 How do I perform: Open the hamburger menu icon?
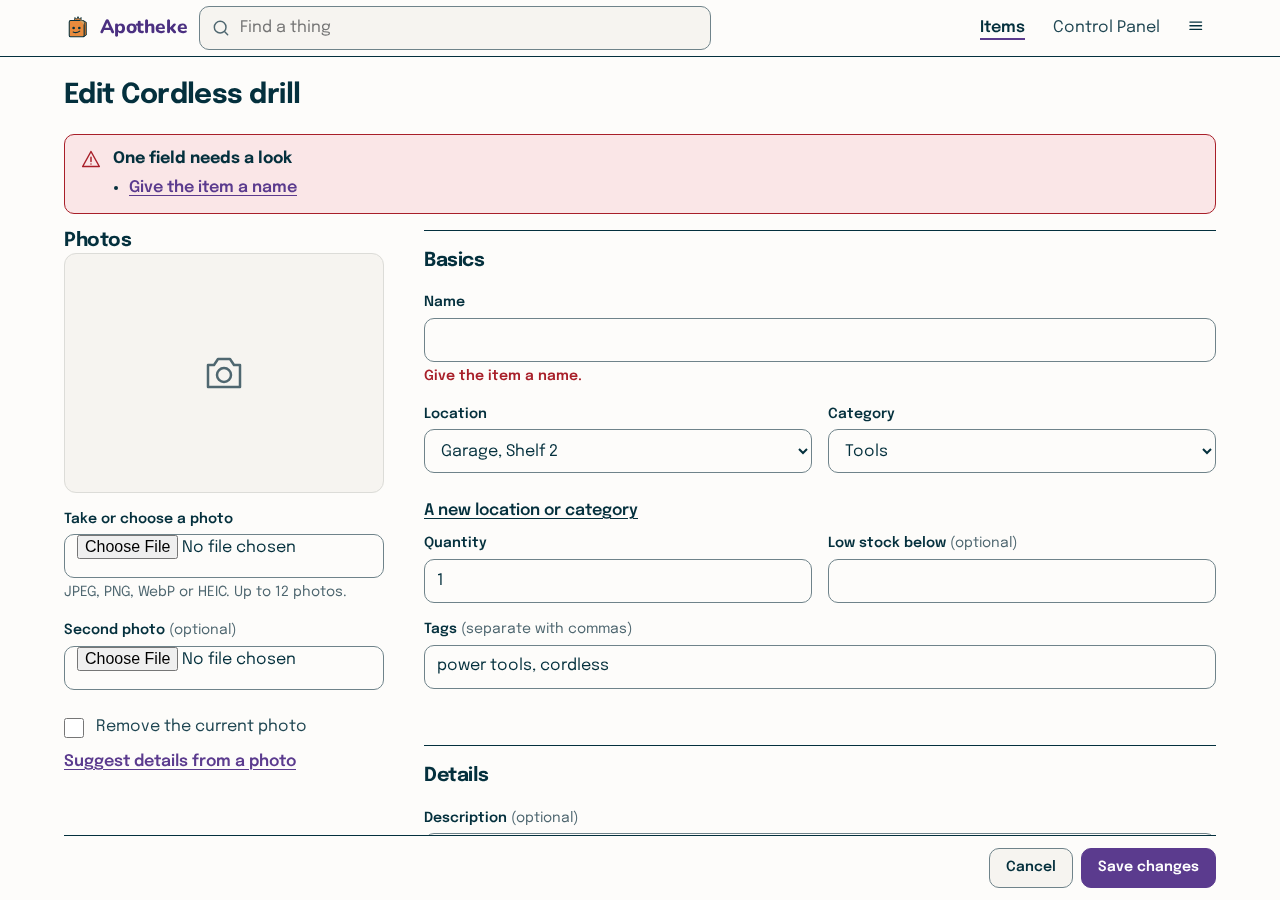[x=1195, y=26]
